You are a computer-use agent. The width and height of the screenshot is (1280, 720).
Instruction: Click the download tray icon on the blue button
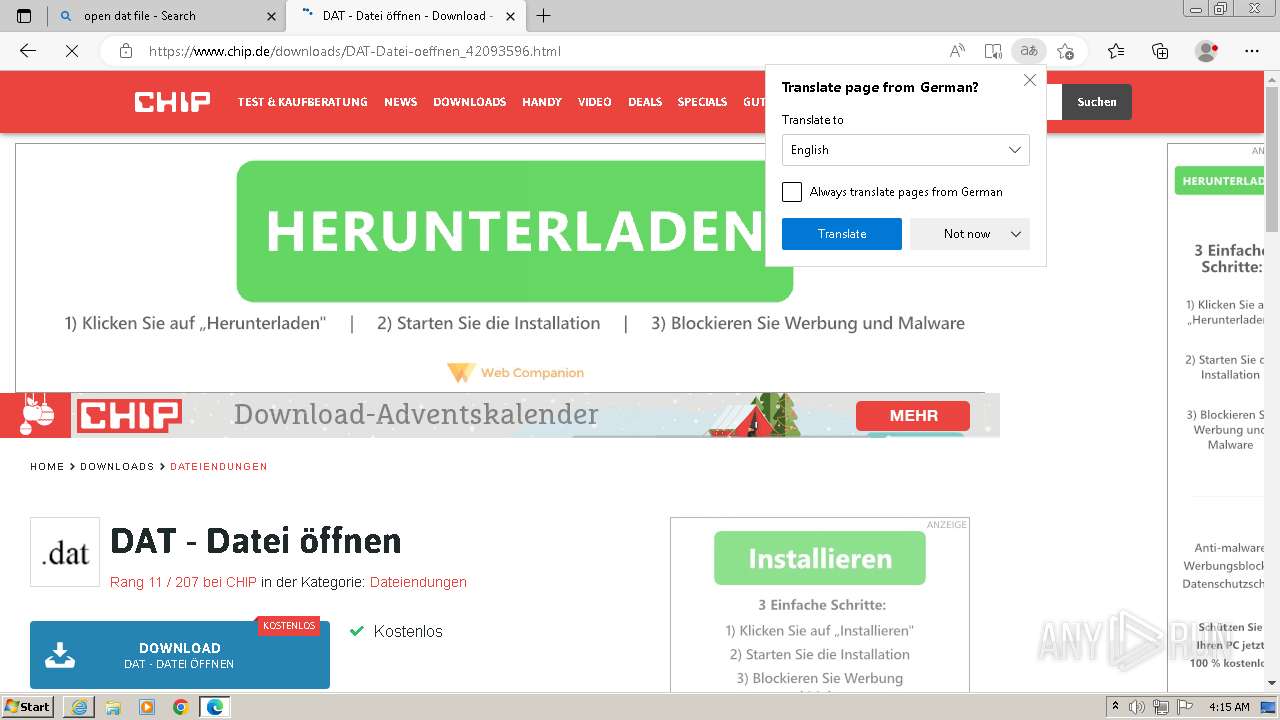click(x=60, y=655)
